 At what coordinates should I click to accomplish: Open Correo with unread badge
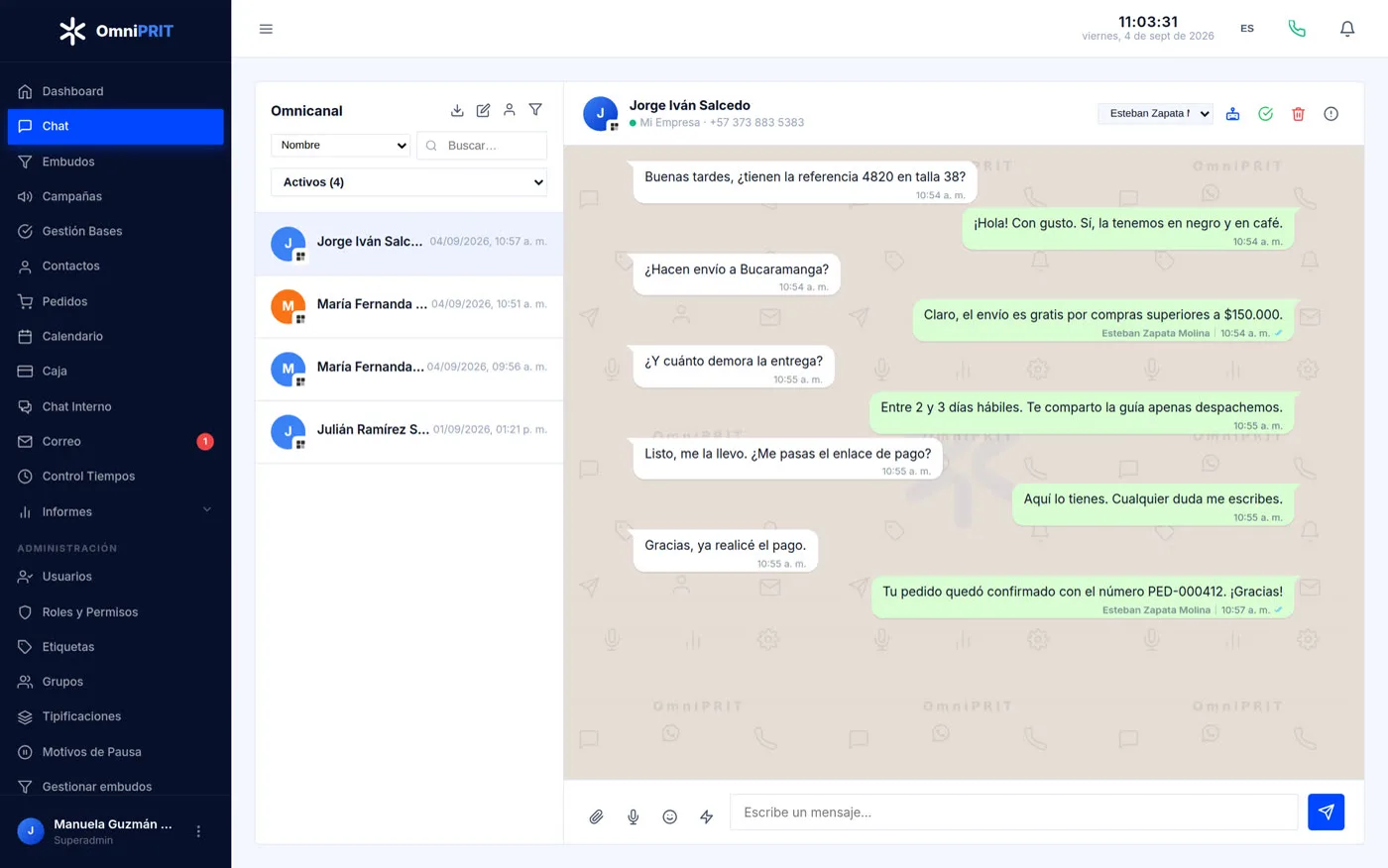[115, 441]
